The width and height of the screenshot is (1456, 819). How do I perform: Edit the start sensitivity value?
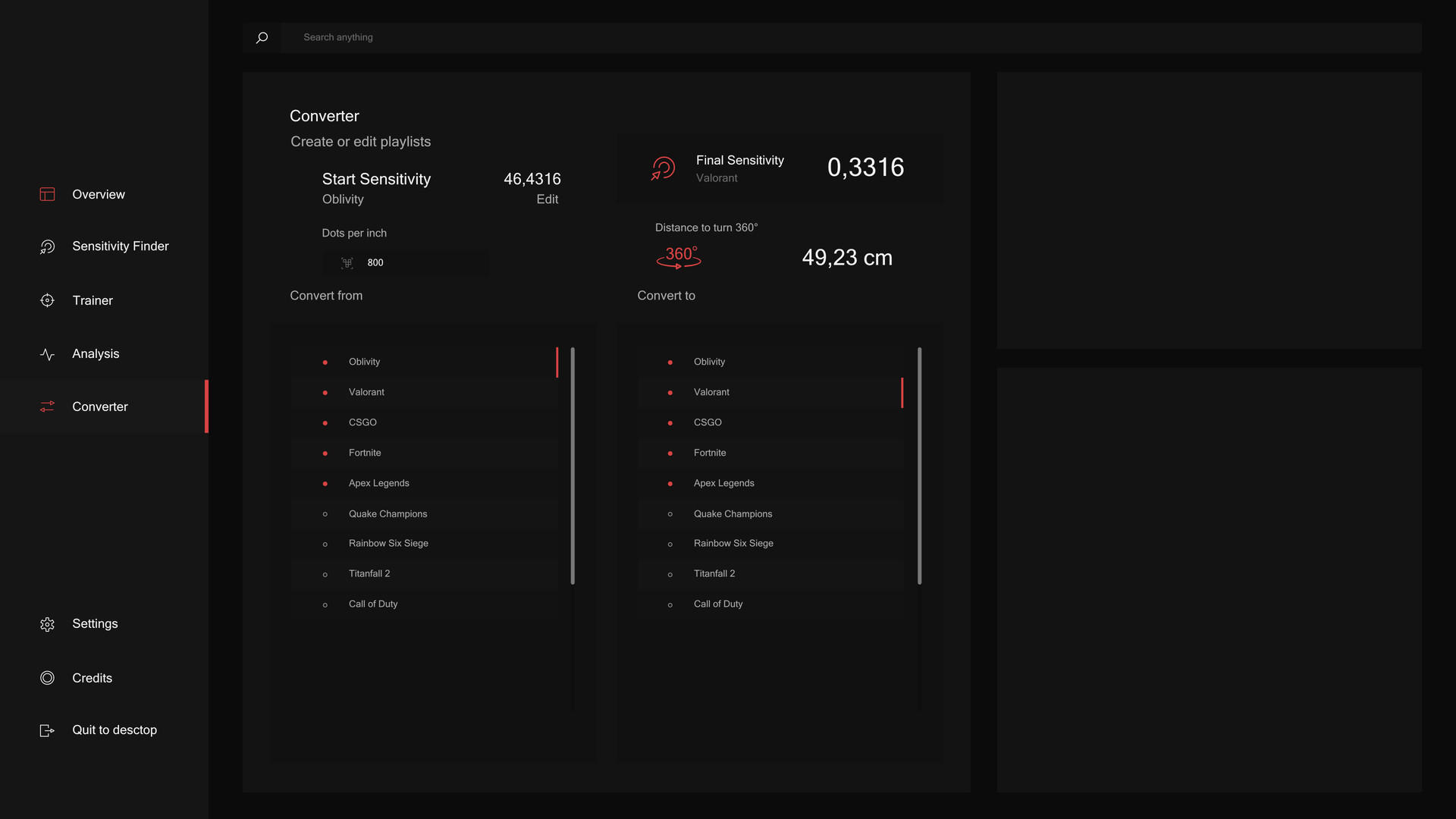tap(547, 199)
